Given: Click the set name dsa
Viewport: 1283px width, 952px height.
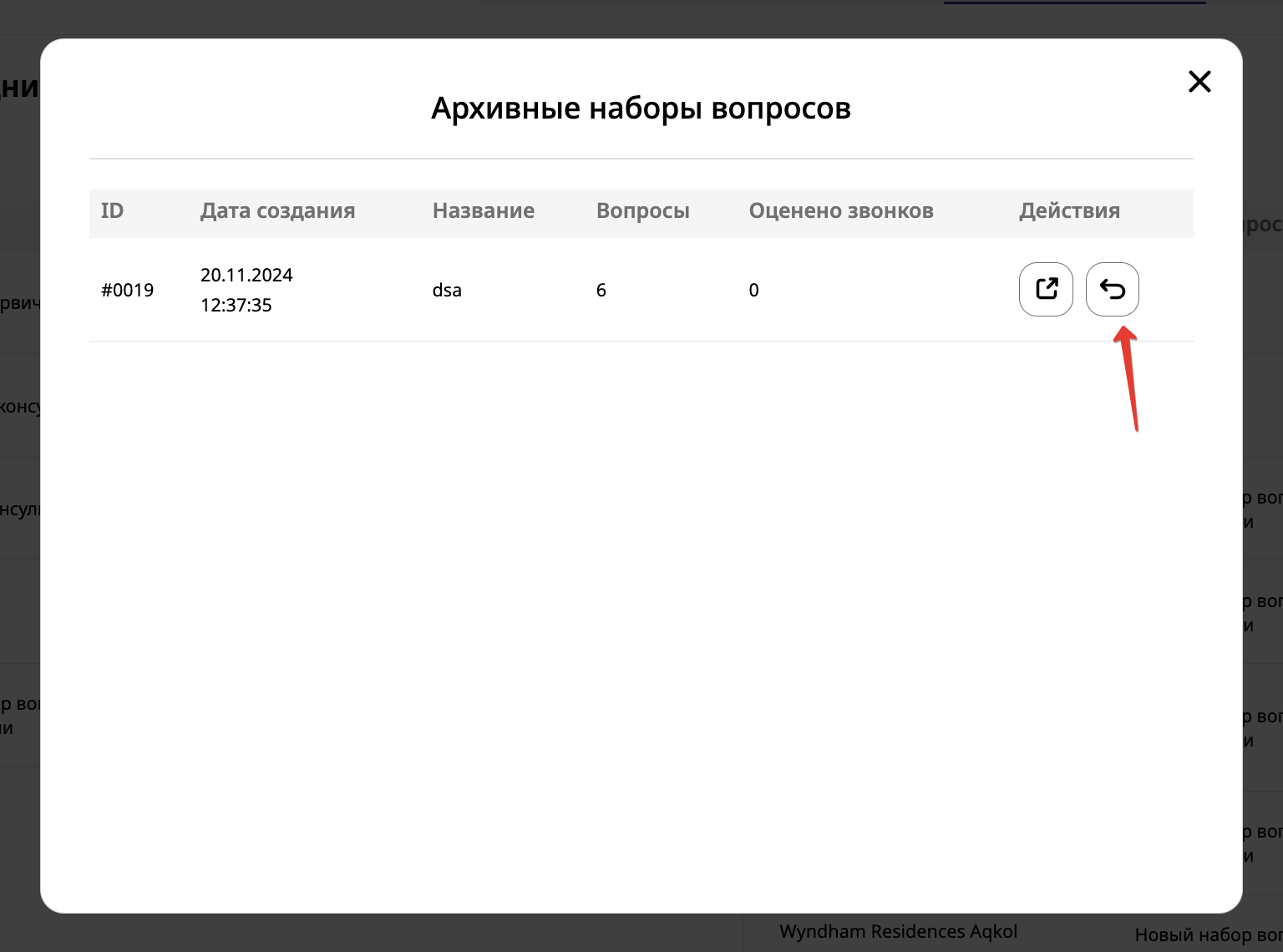Looking at the screenshot, I should (447, 291).
